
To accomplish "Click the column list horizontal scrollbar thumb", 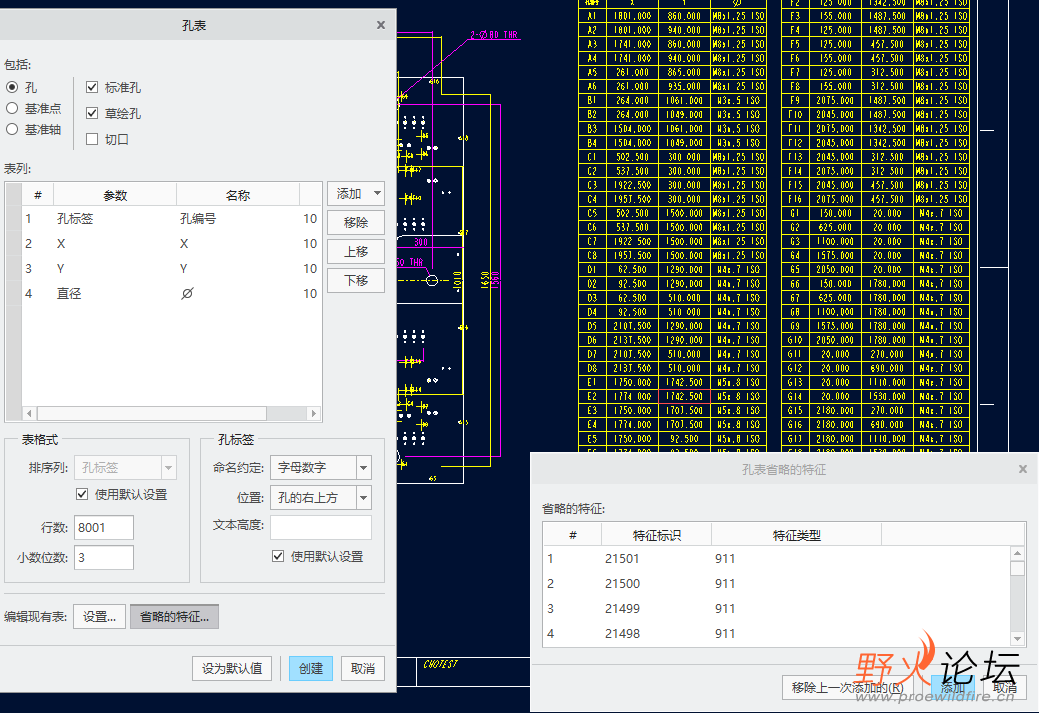I will click(x=152, y=413).
